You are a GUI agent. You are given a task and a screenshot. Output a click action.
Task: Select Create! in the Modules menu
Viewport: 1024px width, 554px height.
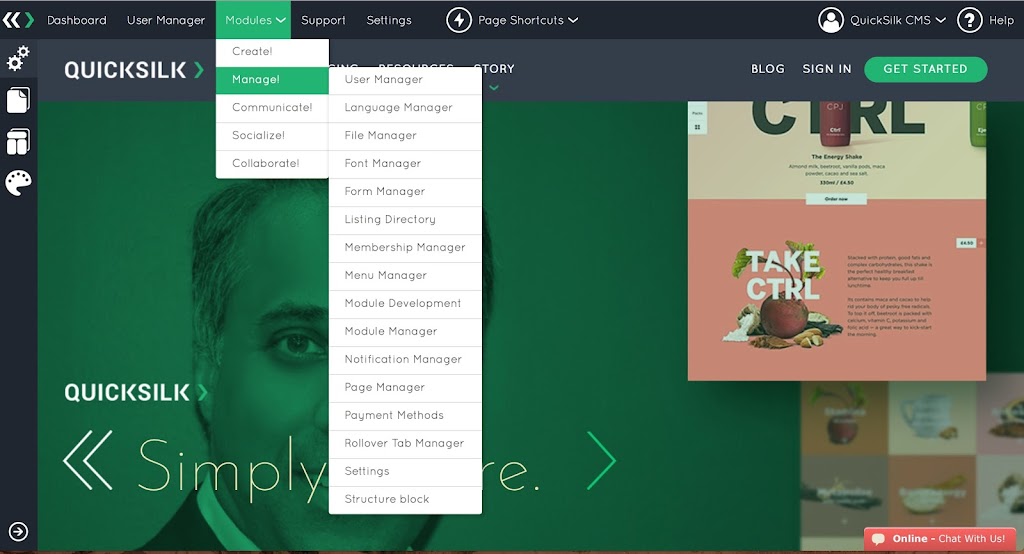click(272, 52)
